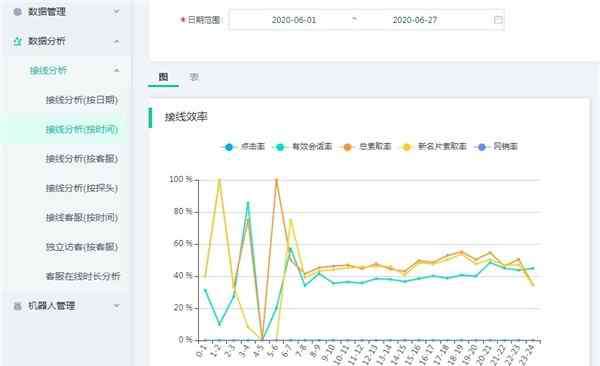The height and width of the screenshot is (366, 600).
Task: Toggle the orange legend series marker
Action: tap(347, 147)
